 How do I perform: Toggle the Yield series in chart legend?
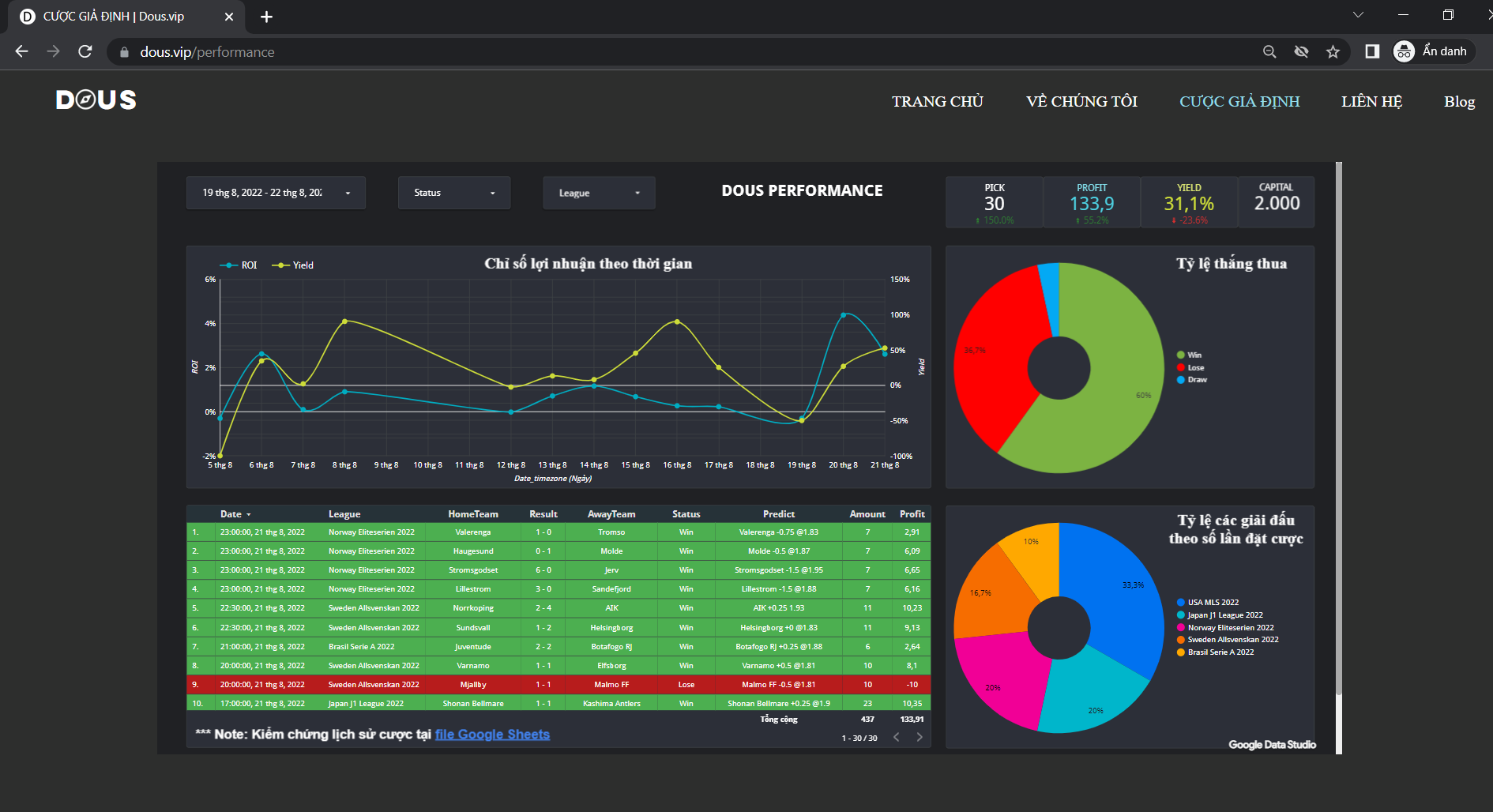point(294,265)
